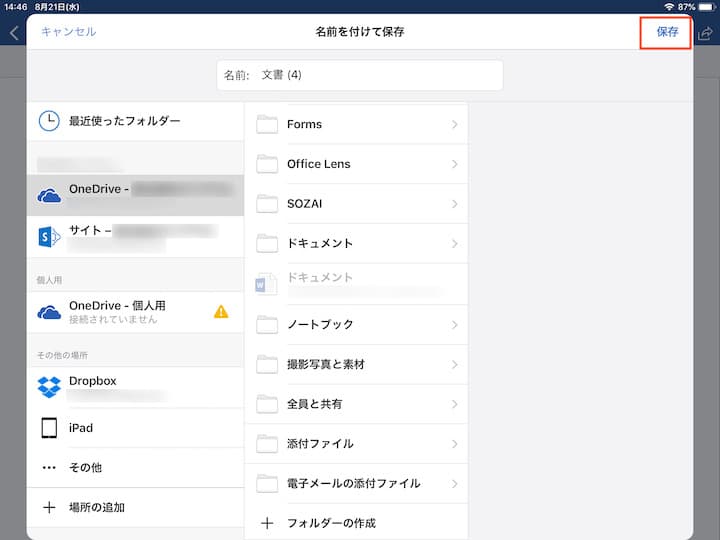
Task: Open the 添付ファイル folder icon
Action: coord(267,444)
